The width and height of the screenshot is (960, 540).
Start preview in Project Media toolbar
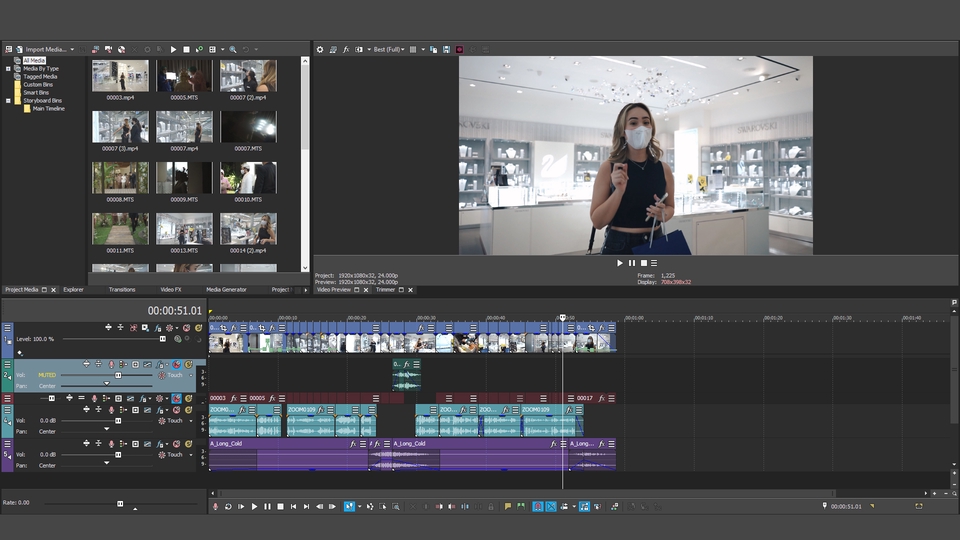(173, 50)
